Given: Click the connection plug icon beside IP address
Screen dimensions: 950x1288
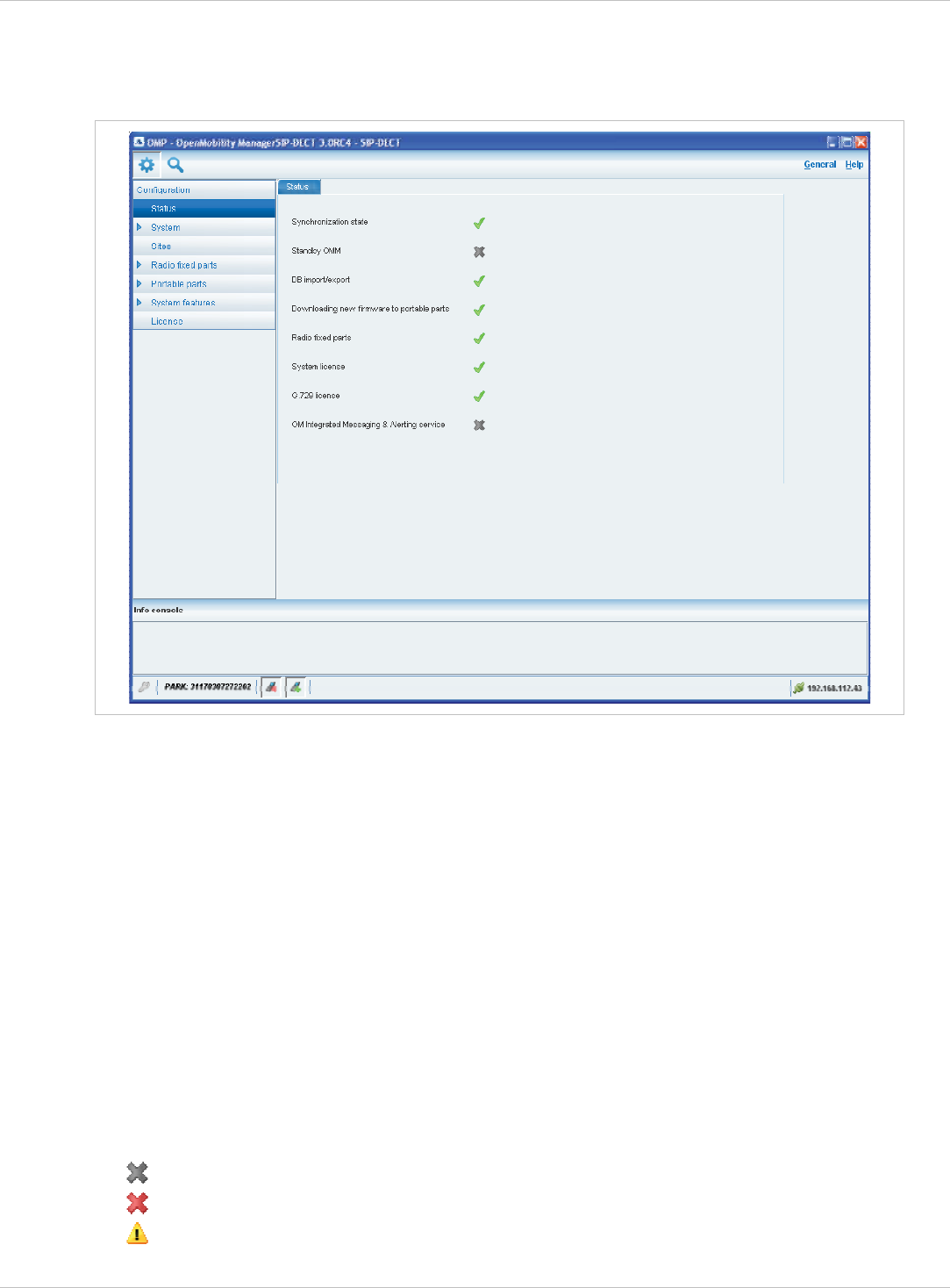Looking at the screenshot, I should click(798, 688).
